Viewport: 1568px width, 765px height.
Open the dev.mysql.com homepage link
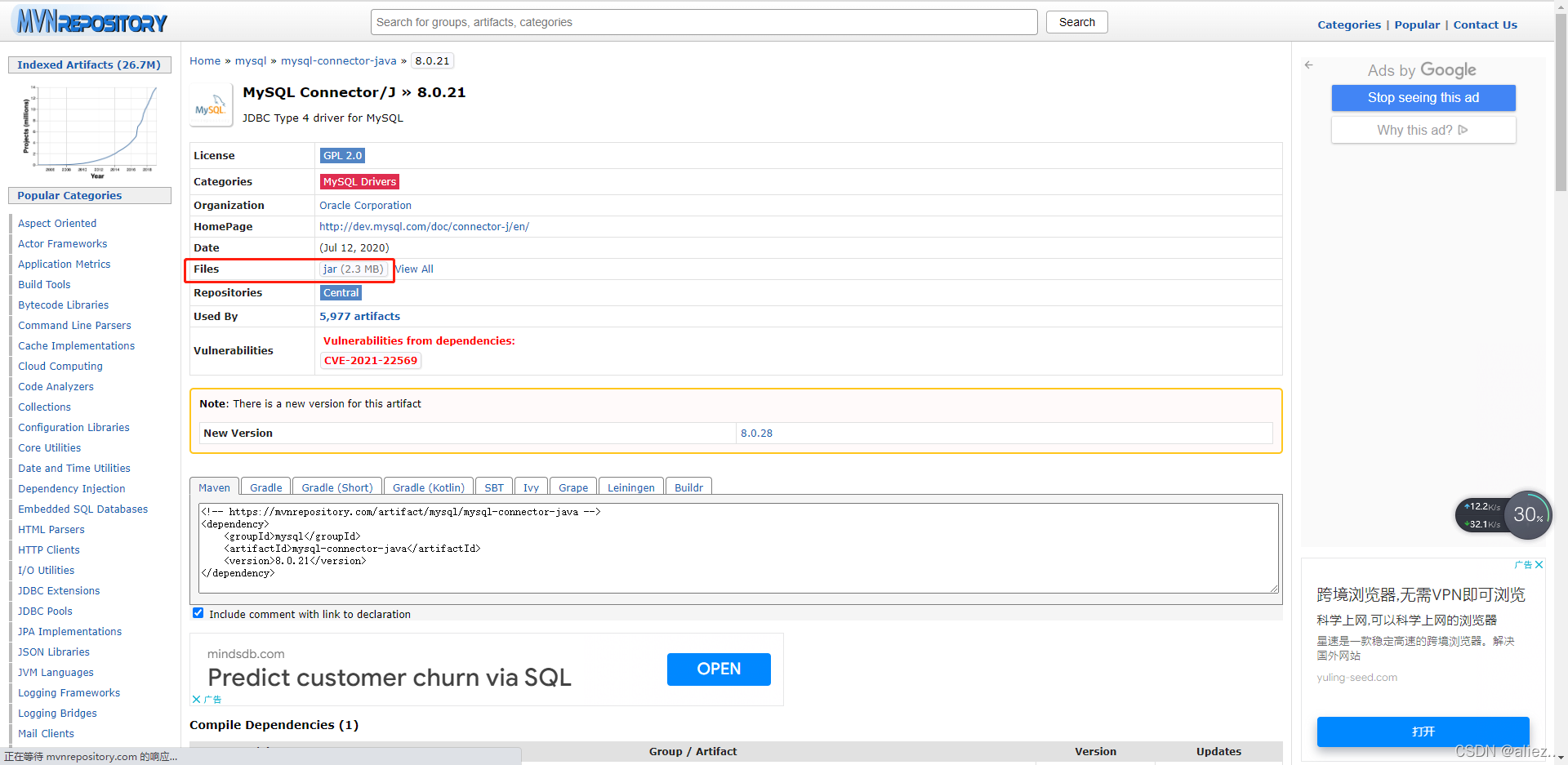click(424, 226)
